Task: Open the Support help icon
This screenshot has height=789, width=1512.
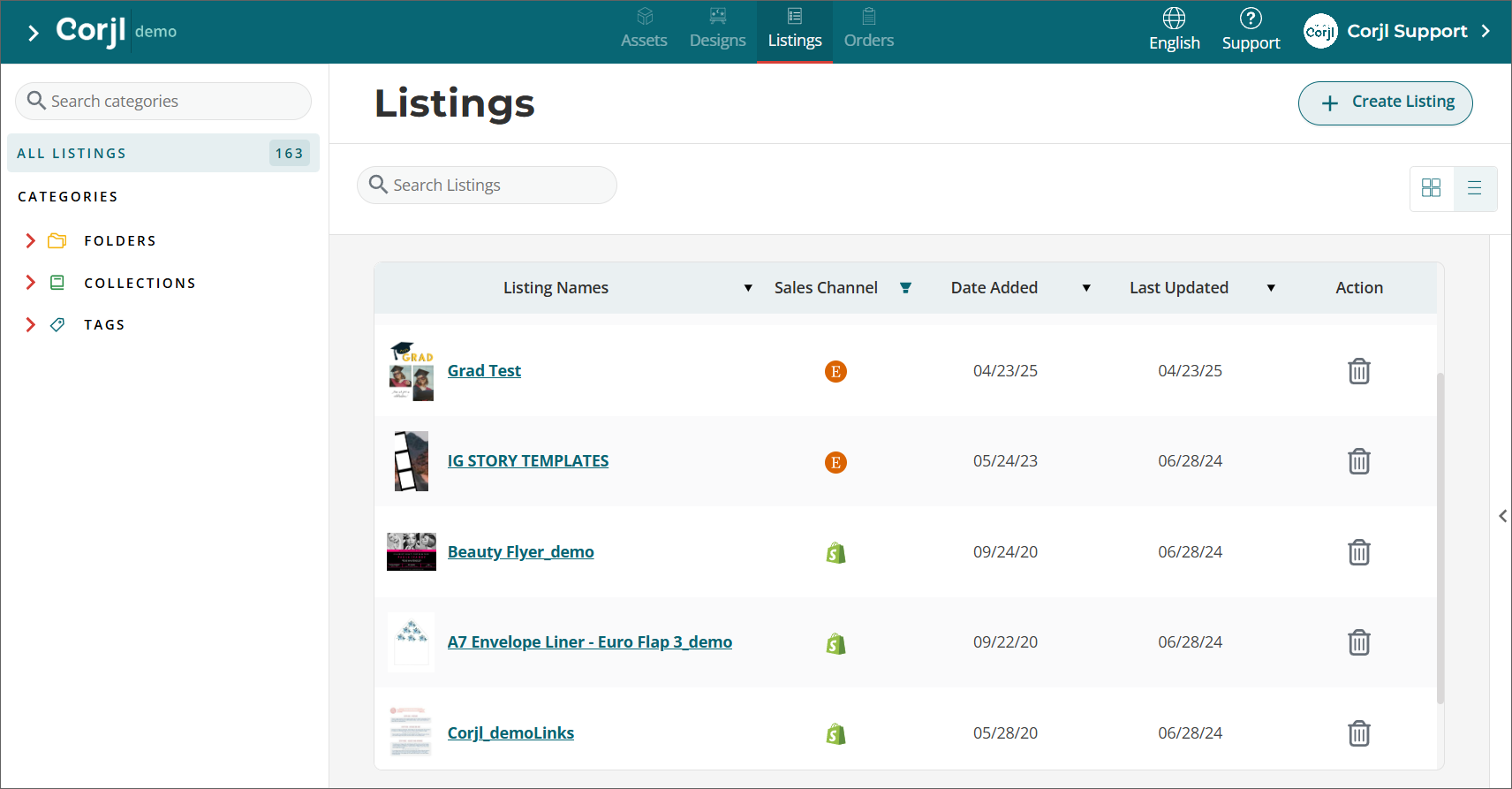Action: click(x=1251, y=30)
